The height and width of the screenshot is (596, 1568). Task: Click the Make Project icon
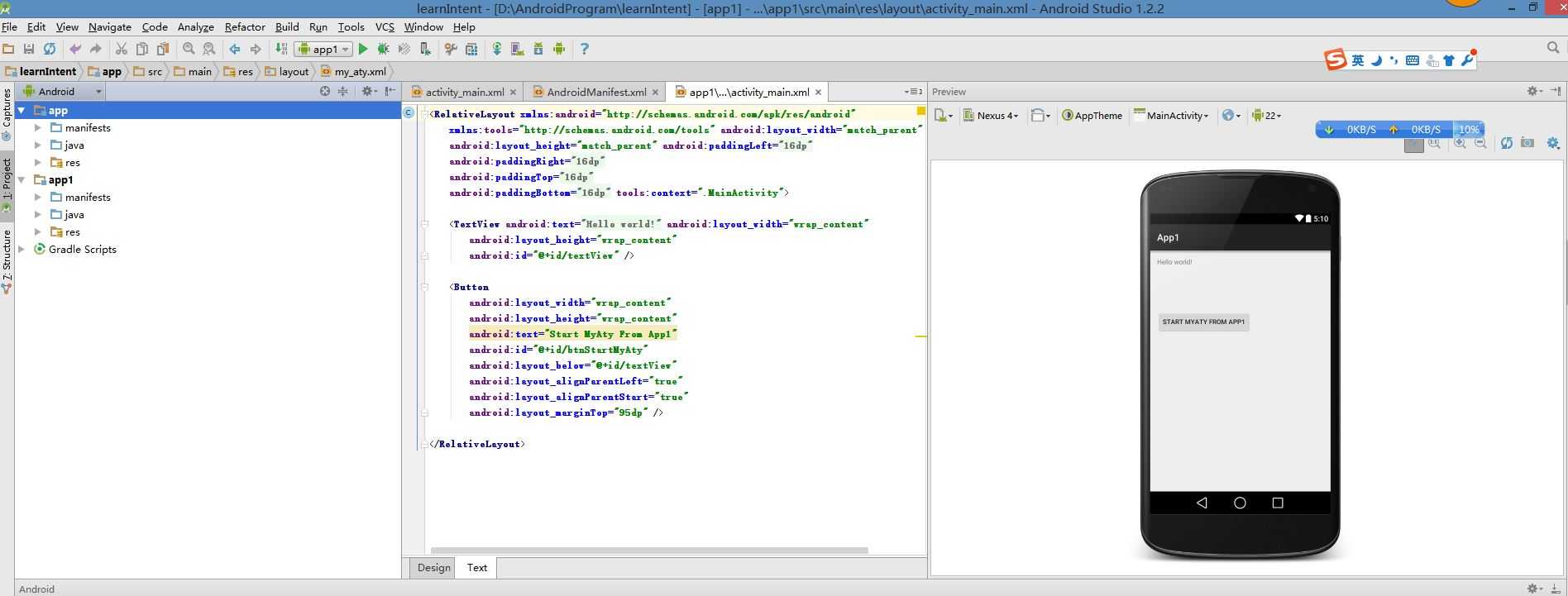point(281,50)
